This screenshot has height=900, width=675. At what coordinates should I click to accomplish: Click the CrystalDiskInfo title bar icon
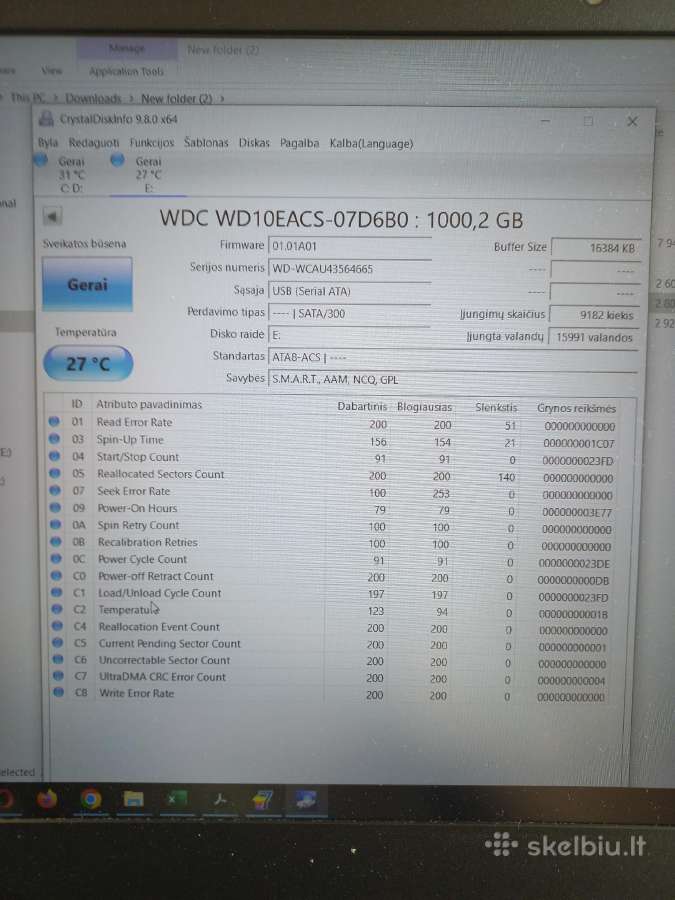(x=46, y=119)
